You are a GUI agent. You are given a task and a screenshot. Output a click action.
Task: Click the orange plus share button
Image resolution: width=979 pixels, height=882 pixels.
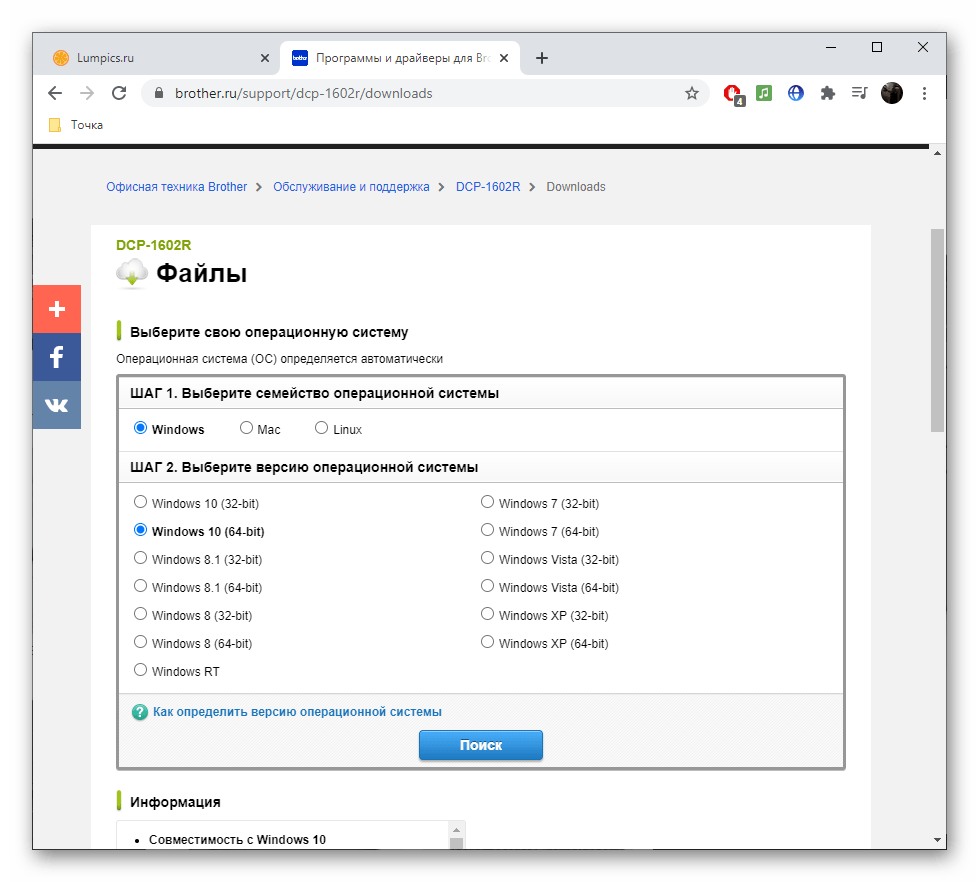[57, 309]
